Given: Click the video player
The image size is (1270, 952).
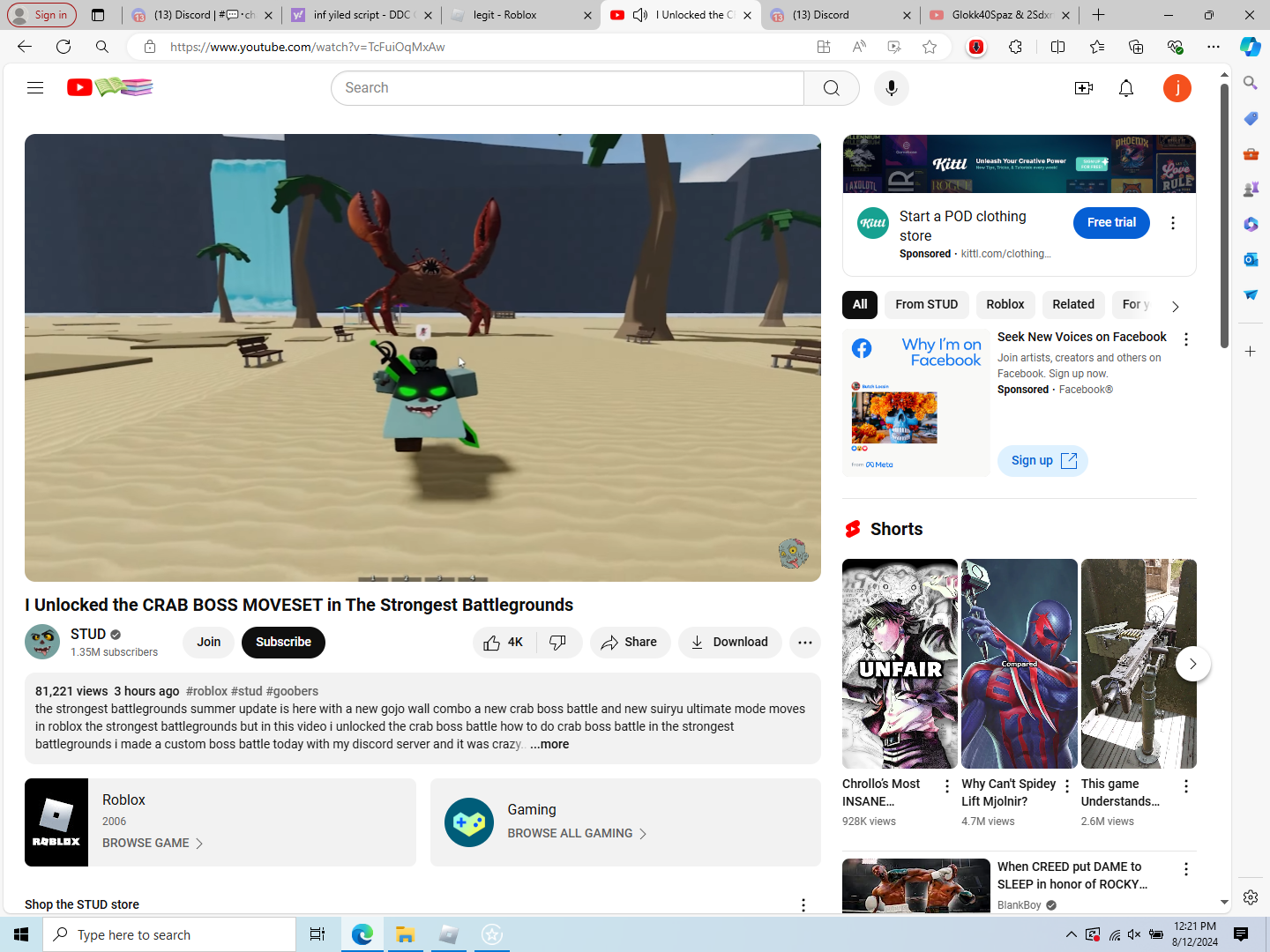Looking at the screenshot, I should point(422,357).
